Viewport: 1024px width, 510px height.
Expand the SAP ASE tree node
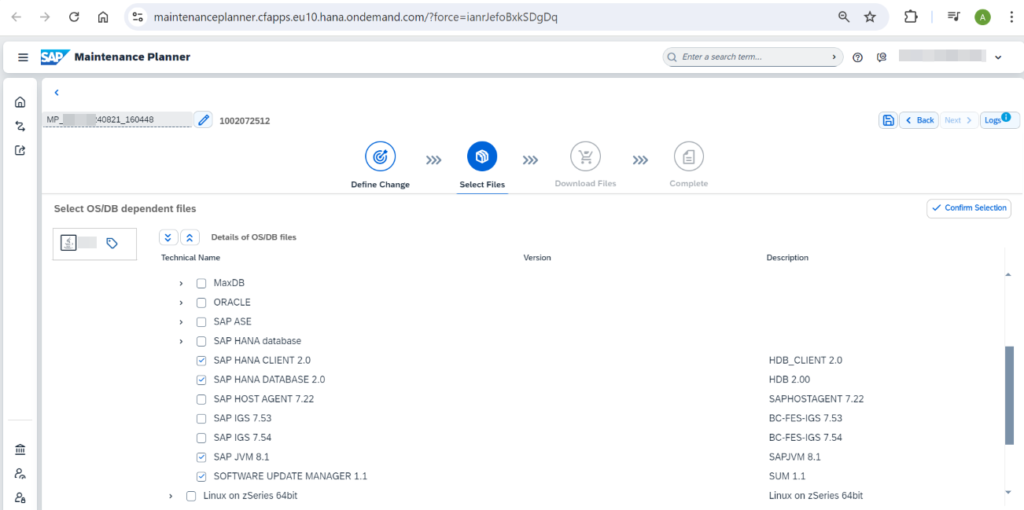pos(181,322)
